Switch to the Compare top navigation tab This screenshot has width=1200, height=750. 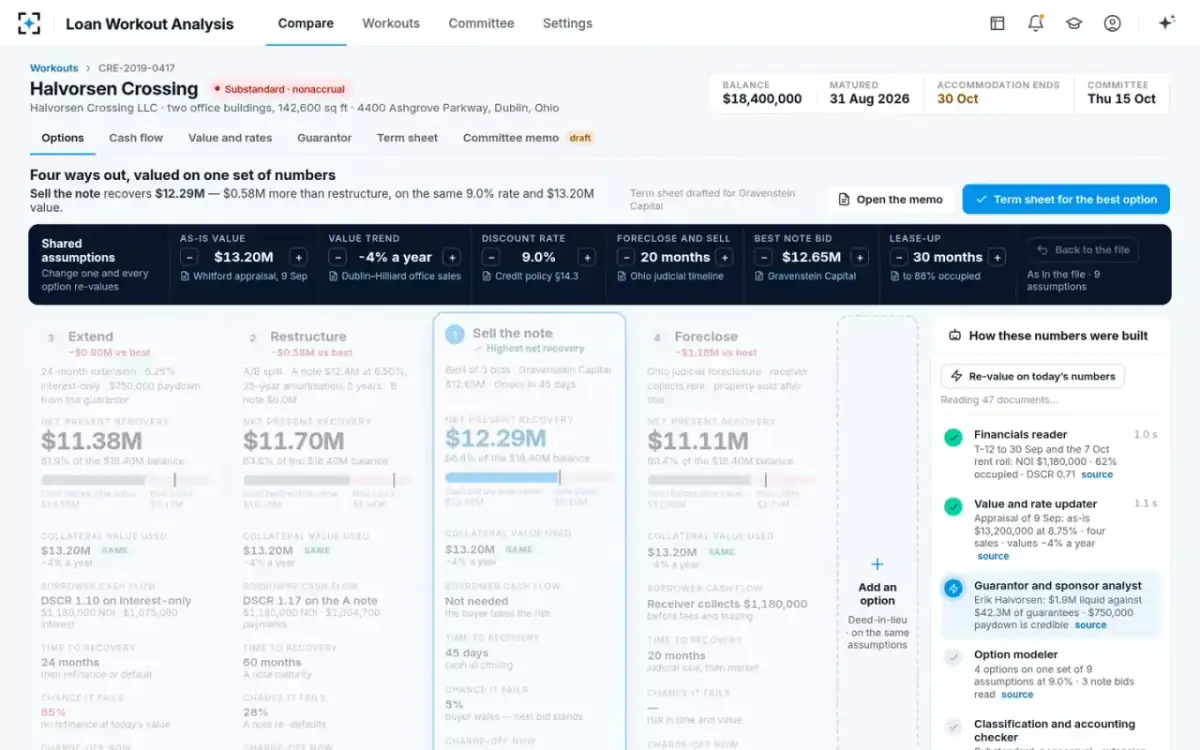pos(306,23)
